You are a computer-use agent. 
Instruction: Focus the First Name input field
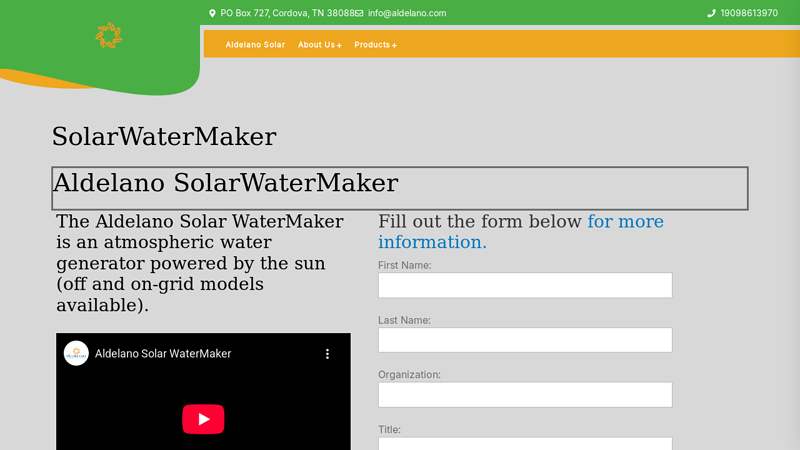525,285
